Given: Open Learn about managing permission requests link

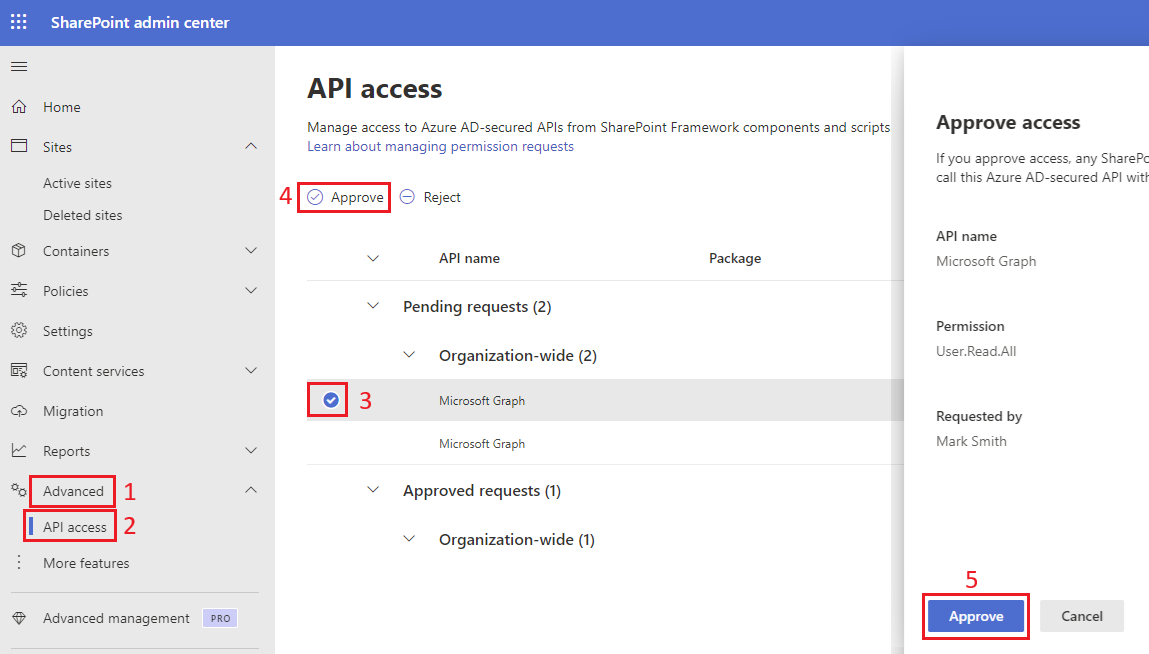Looking at the screenshot, I should [440, 146].
